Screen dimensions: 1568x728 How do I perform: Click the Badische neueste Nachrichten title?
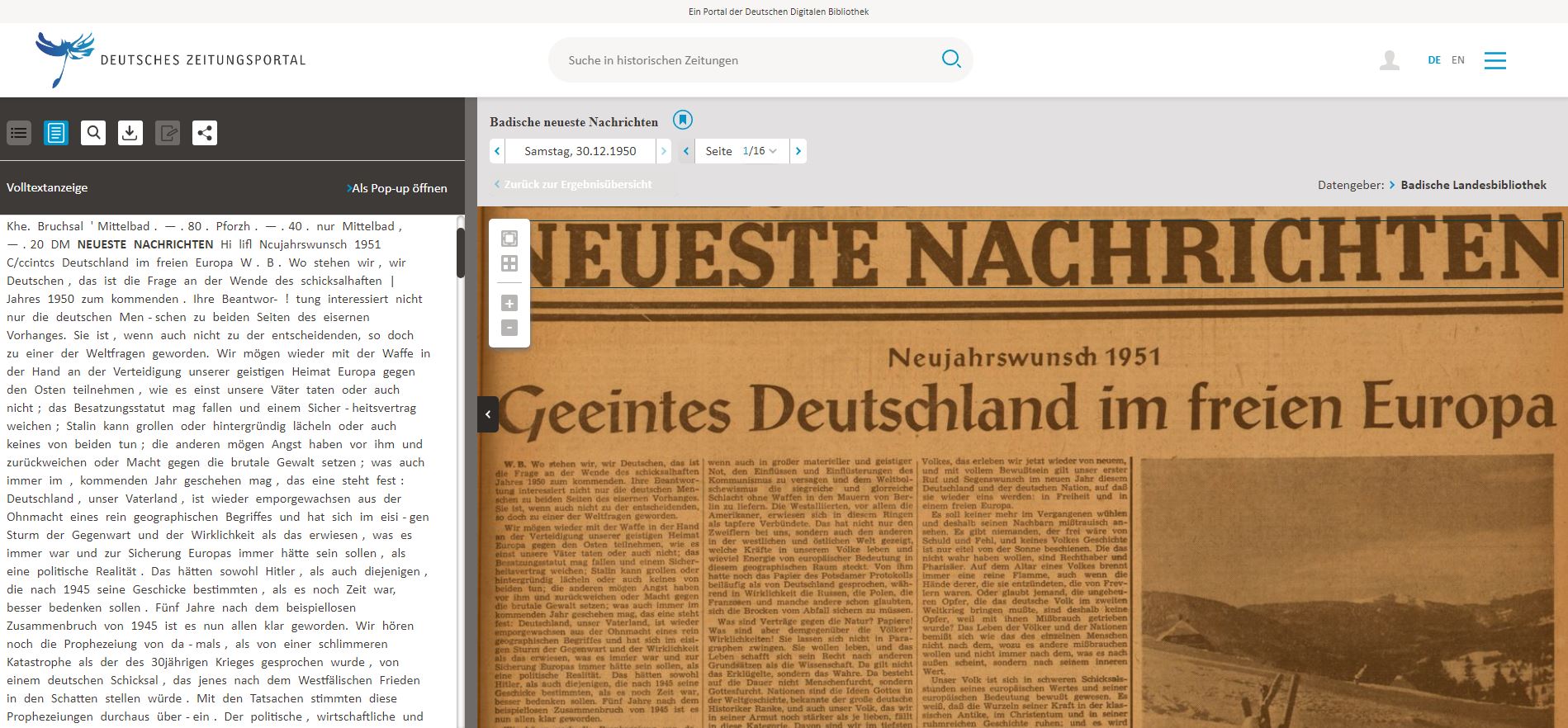(x=574, y=121)
